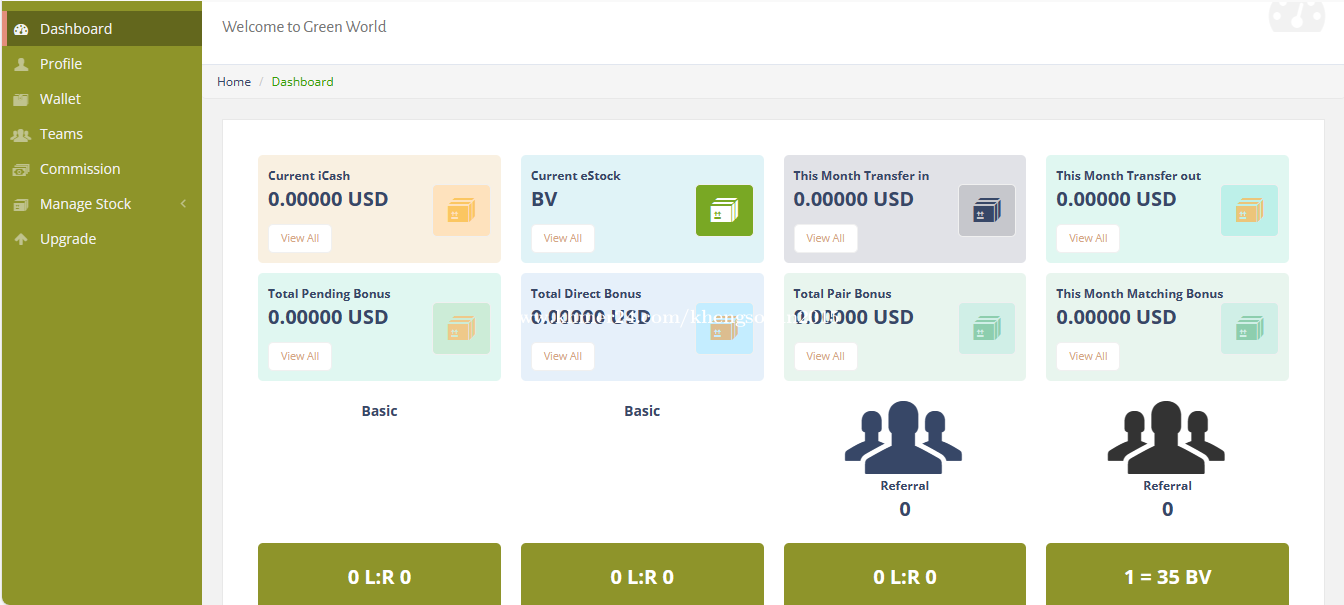Open the Home breadcrumb link
Image resolution: width=1344 pixels, height=605 pixels.
233,81
